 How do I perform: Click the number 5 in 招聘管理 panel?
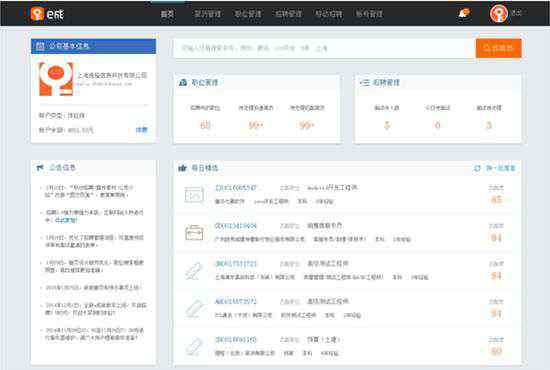point(387,125)
